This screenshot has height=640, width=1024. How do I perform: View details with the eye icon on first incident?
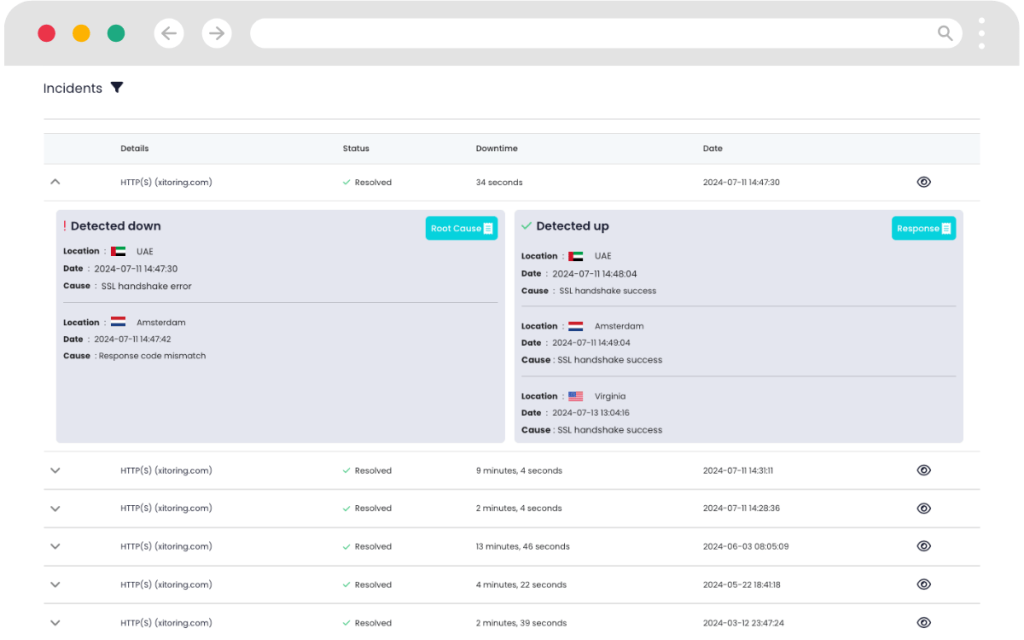click(x=923, y=181)
